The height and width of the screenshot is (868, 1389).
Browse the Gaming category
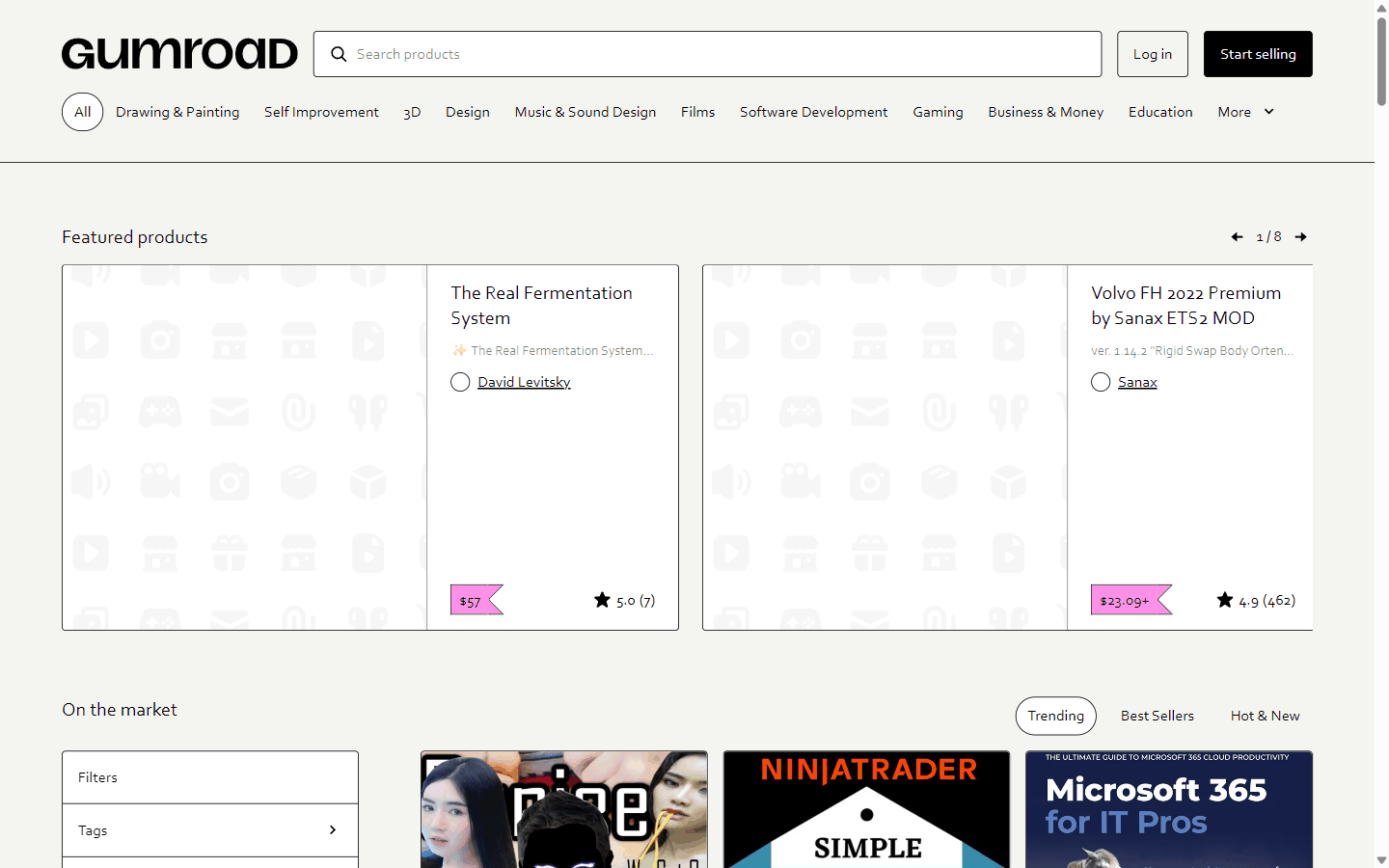click(939, 112)
